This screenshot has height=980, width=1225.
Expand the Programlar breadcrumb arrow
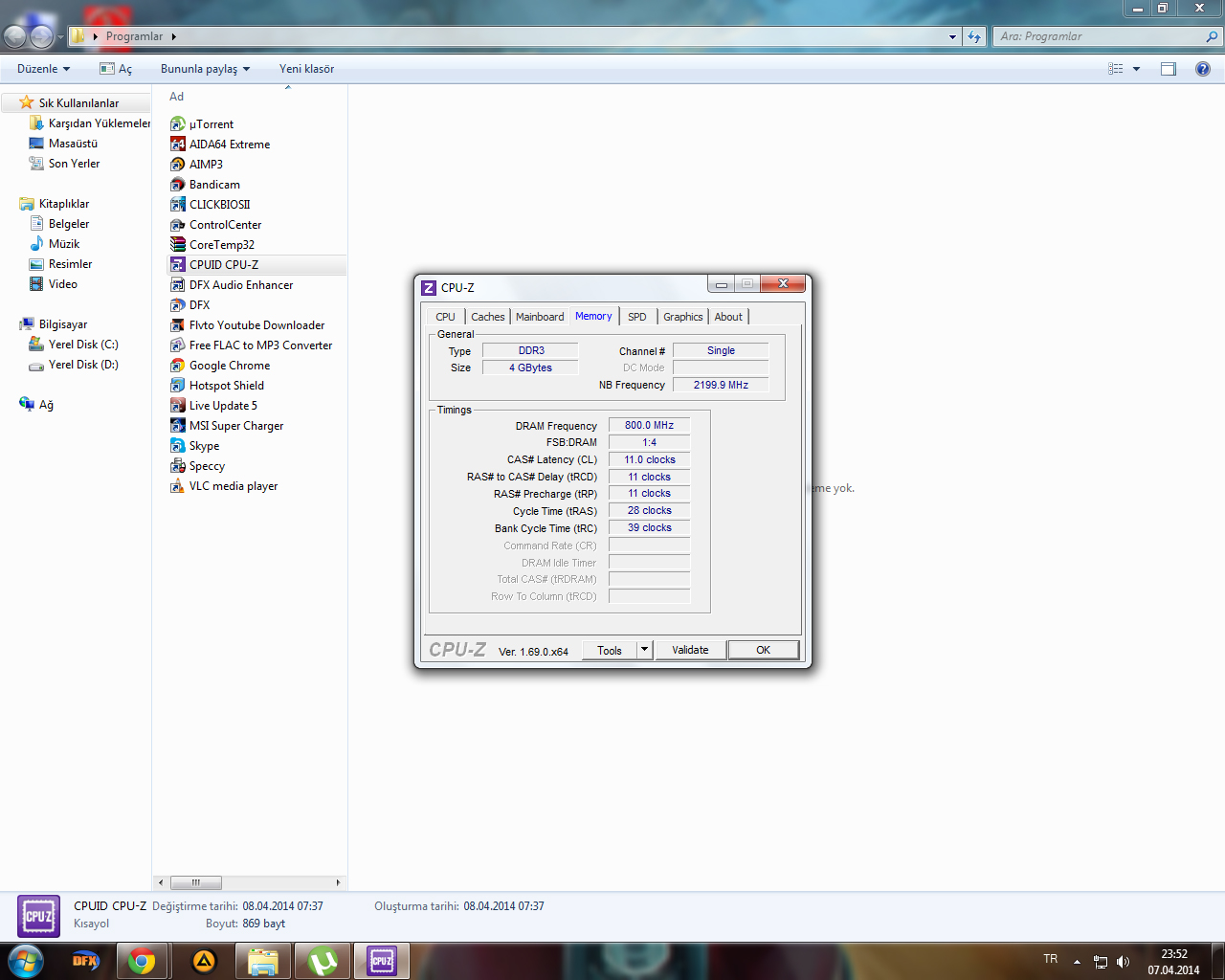coord(174,36)
